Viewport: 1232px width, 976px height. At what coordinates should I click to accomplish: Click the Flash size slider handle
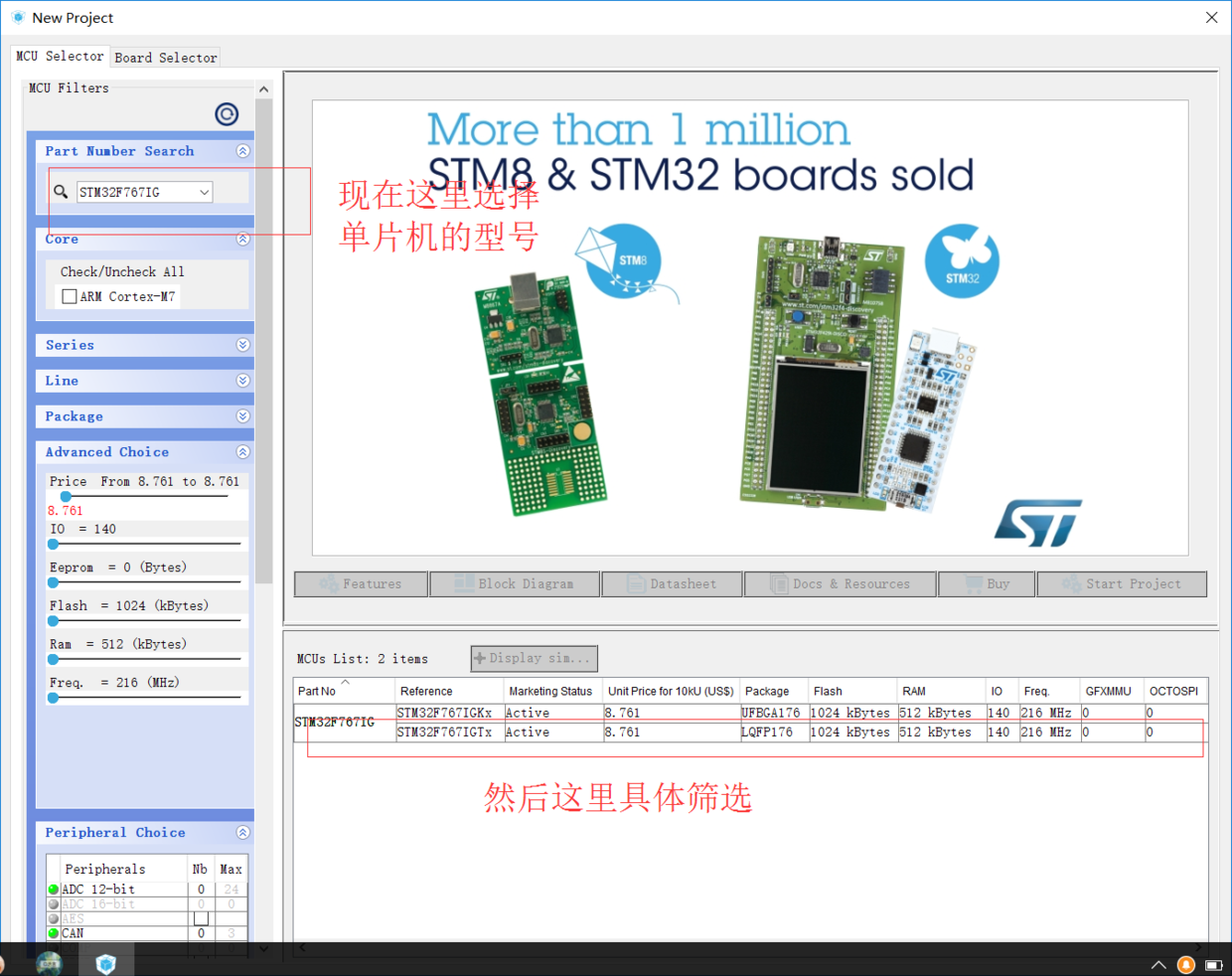54,621
